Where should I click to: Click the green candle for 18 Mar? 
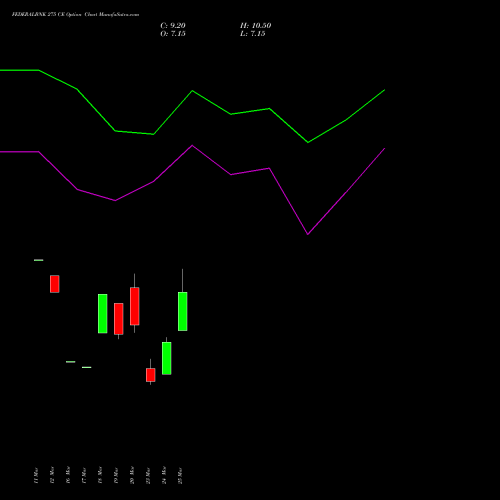click(x=103, y=313)
